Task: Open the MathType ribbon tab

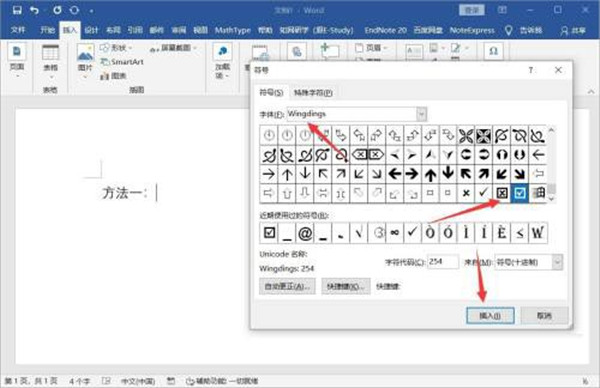Action: click(x=233, y=30)
